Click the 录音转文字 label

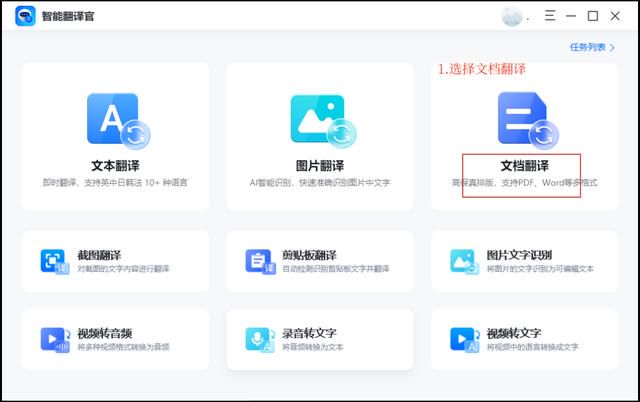pos(309,333)
